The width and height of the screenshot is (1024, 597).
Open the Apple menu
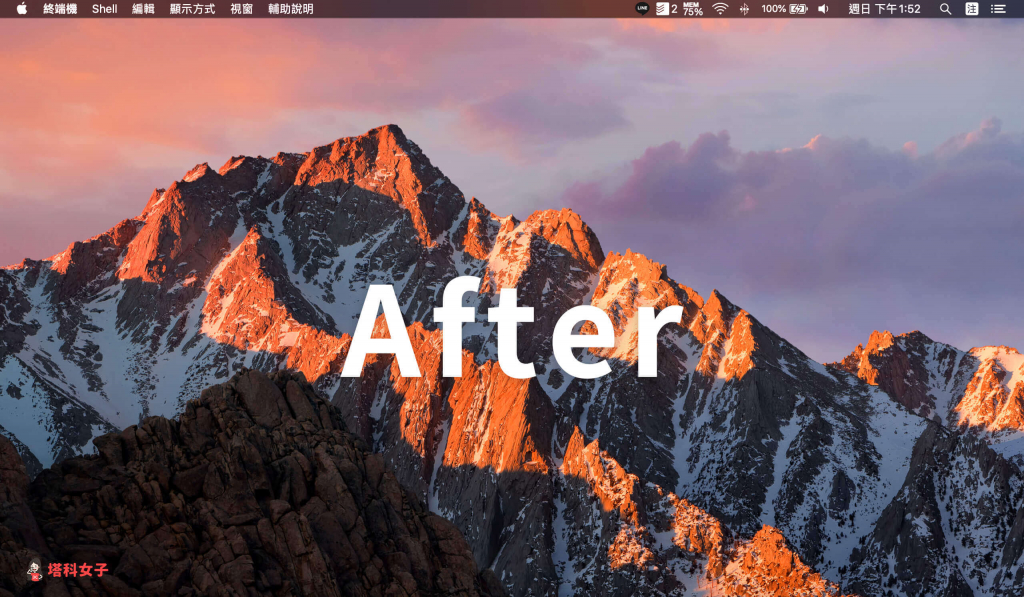pos(22,8)
